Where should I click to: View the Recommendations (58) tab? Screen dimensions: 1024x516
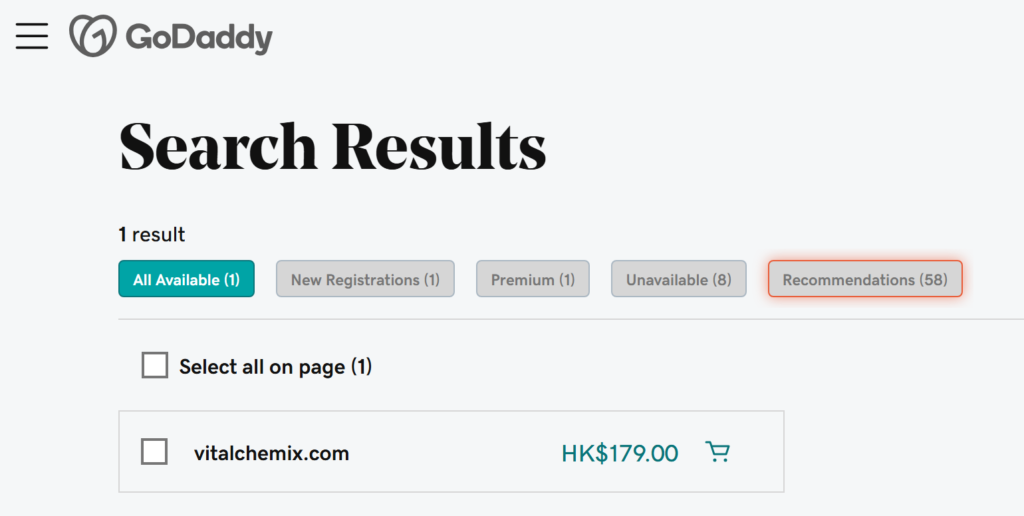[864, 279]
